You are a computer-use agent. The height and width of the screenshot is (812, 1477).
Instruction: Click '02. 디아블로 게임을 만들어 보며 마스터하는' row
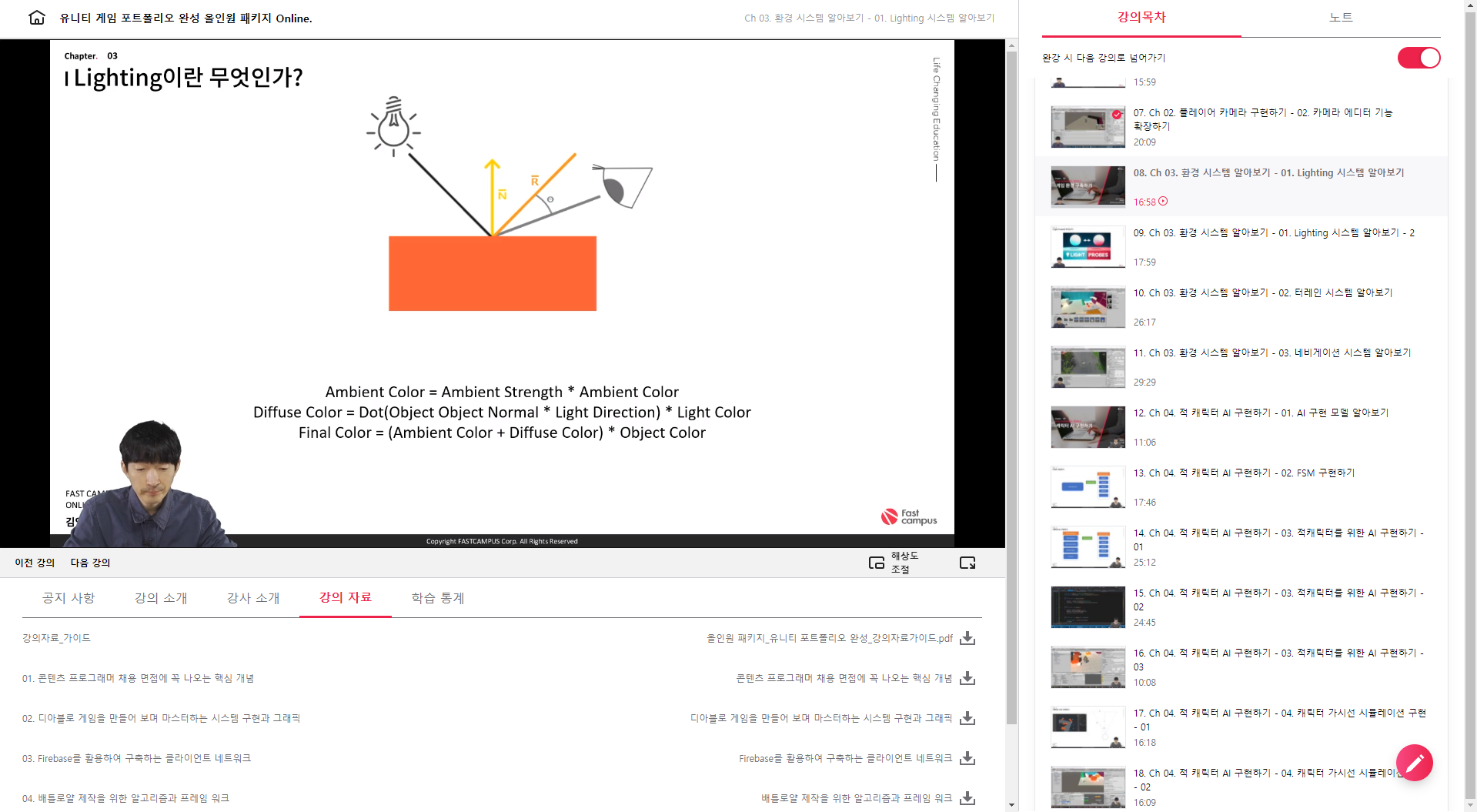(x=161, y=718)
